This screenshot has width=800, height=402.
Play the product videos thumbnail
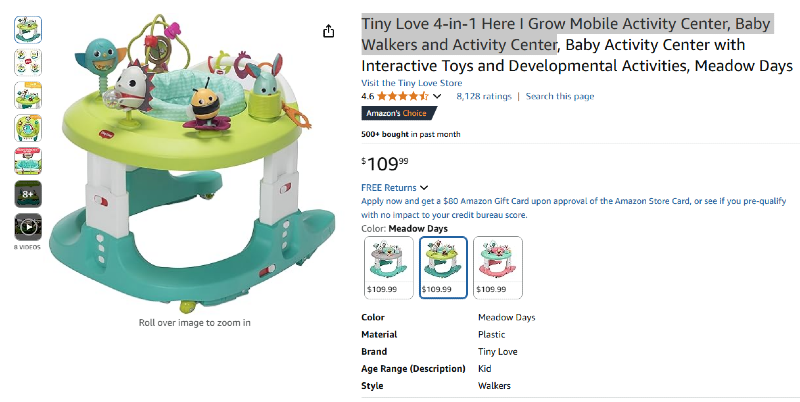tap(28, 227)
